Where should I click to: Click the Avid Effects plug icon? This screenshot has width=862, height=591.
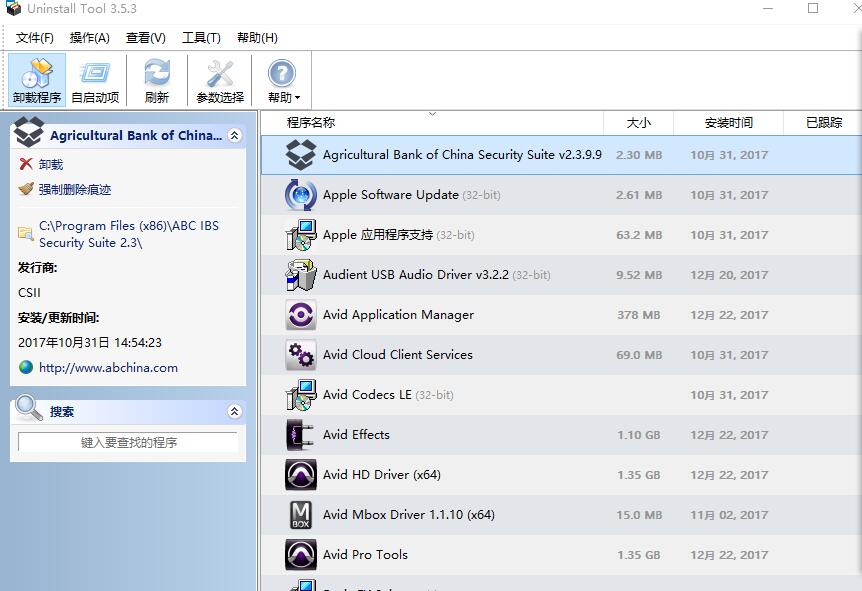click(301, 435)
